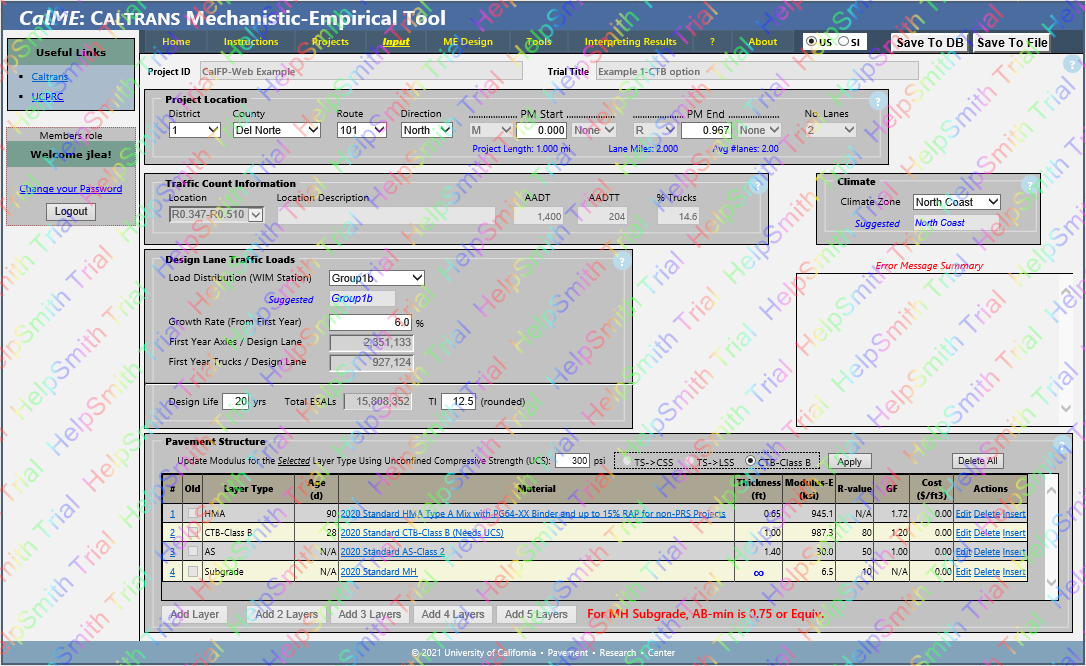Click the error message summary scrollbar down arrow
This screenshot has height=666, width=1086.
pos(1067,409)
